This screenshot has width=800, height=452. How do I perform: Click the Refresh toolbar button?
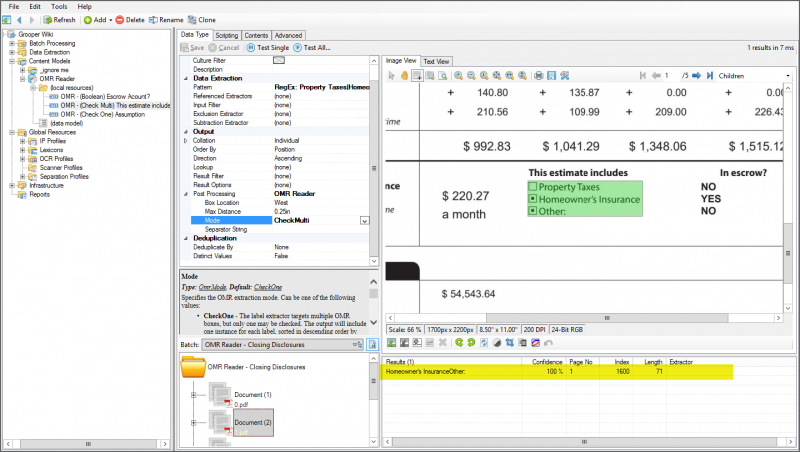59,19
